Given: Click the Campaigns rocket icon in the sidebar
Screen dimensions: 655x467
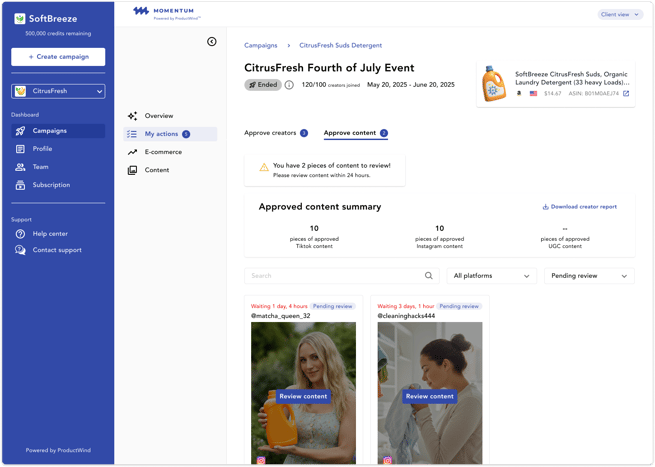Looking at the screenshot, I should click(20, 131).
